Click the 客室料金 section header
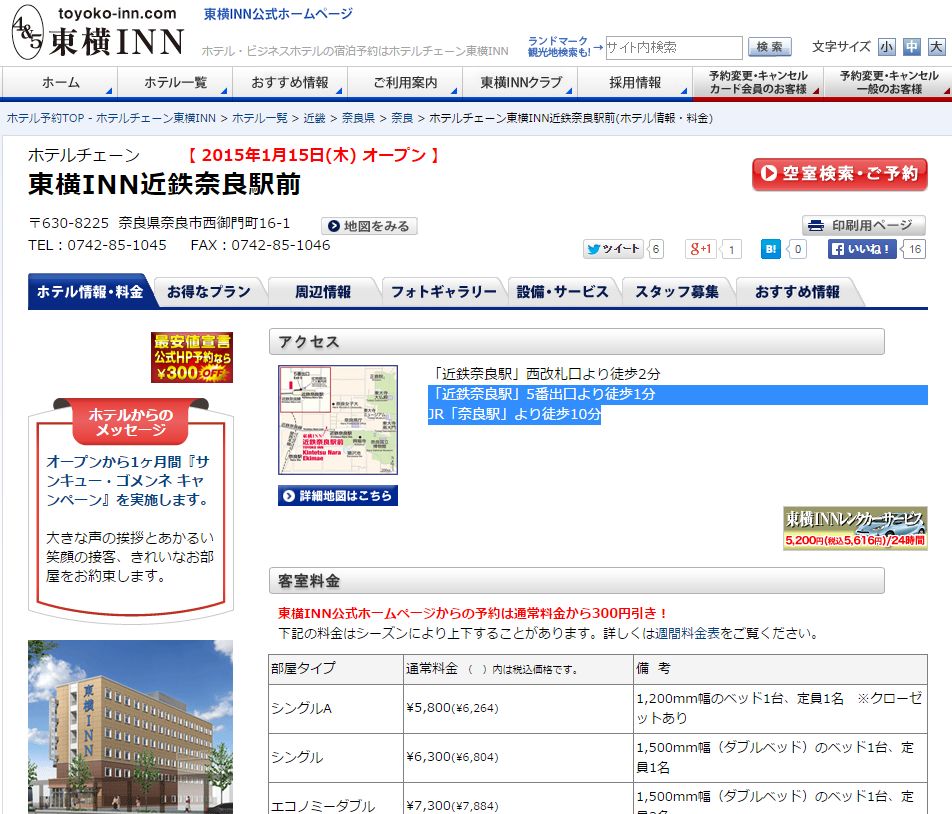This screenshot has width=952, height=814. pyautogui.click(x=577, y=581)
